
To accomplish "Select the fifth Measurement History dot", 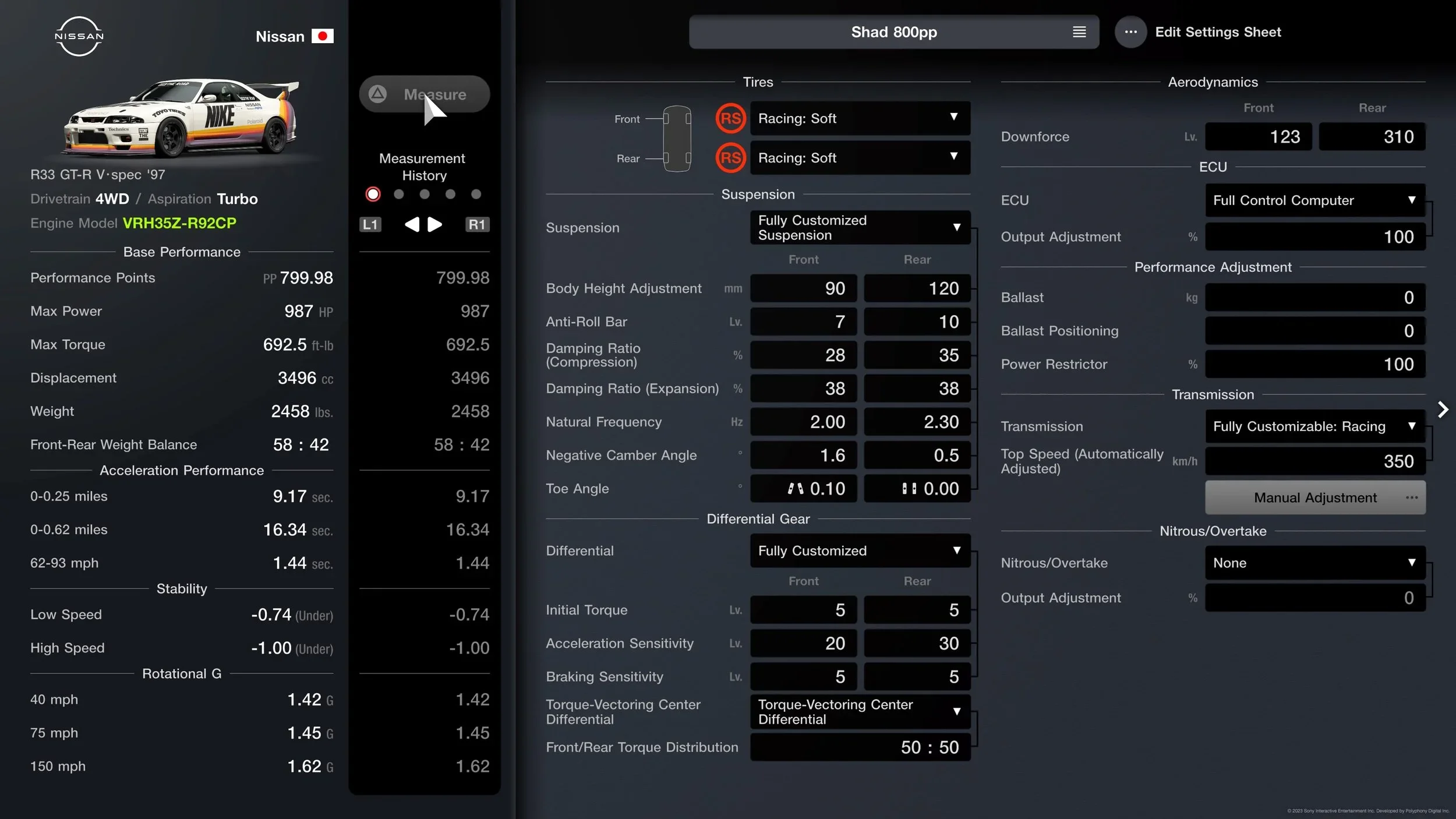I will point(476,195).
